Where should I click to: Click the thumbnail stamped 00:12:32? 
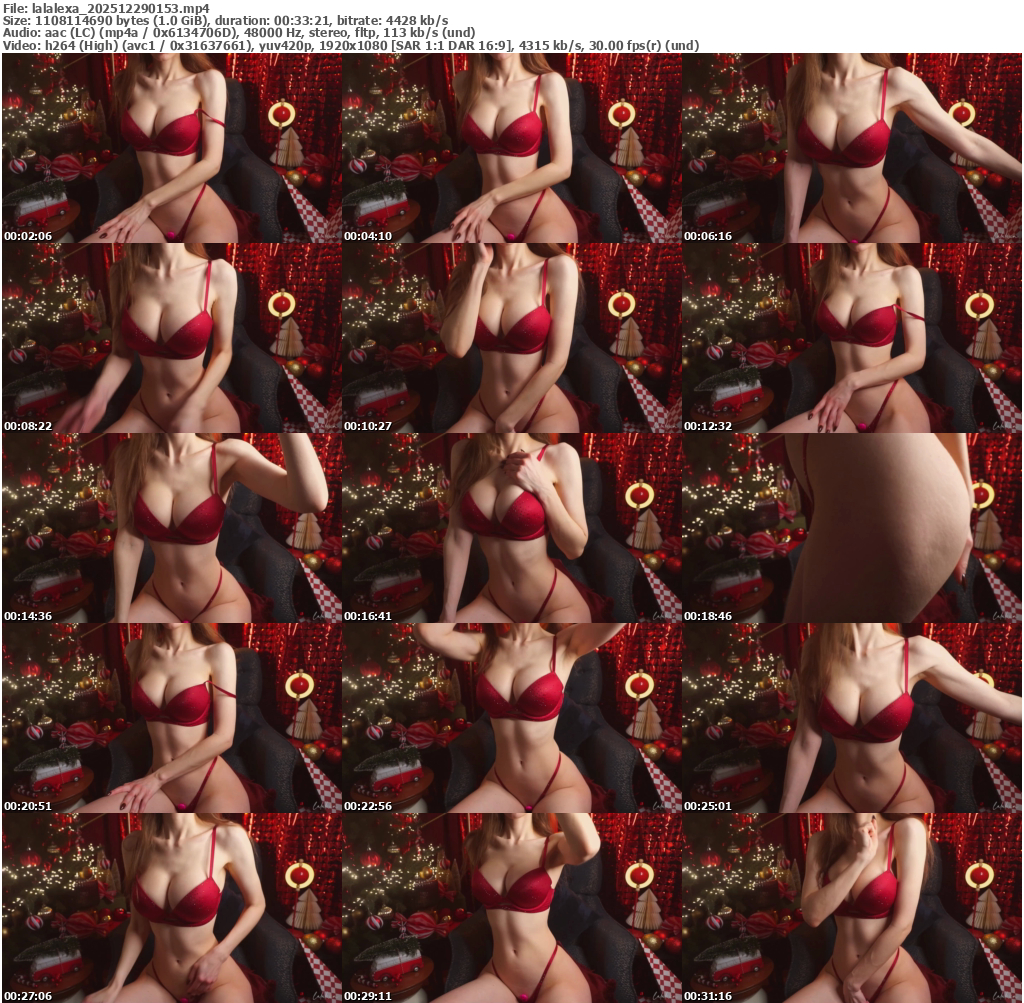[x=851, y=338]
